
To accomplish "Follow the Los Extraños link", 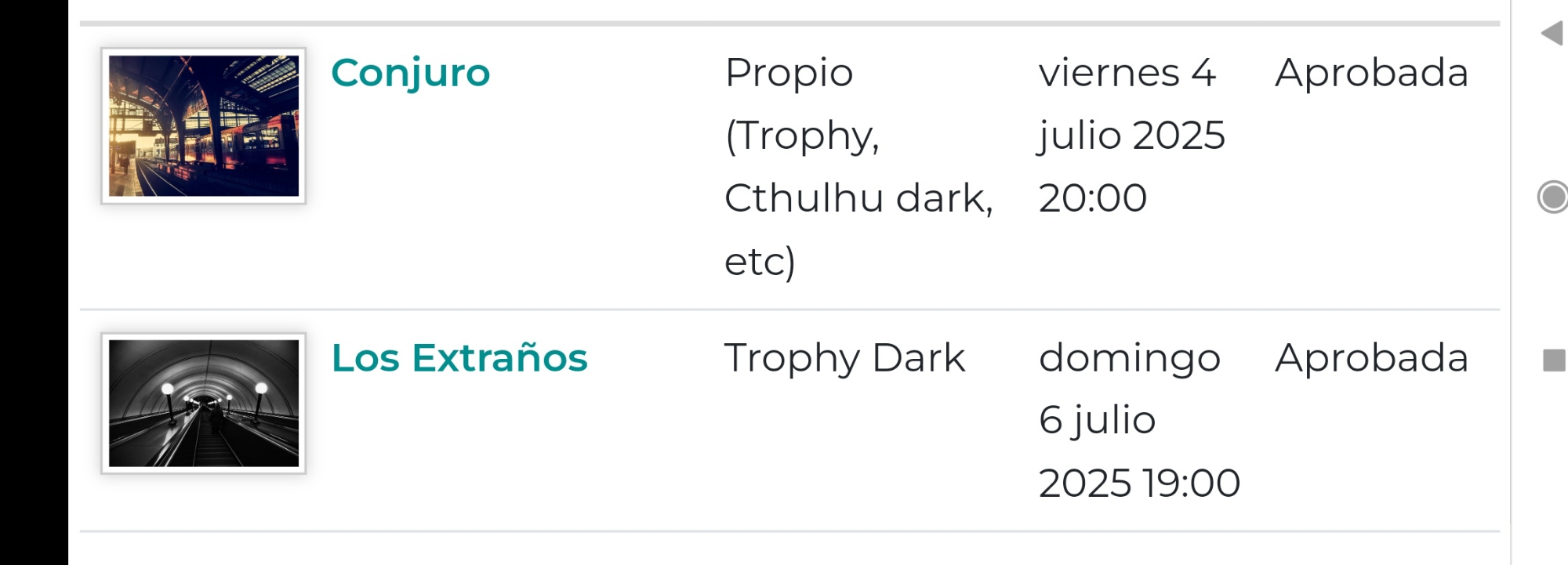I will tap(459, 358).
